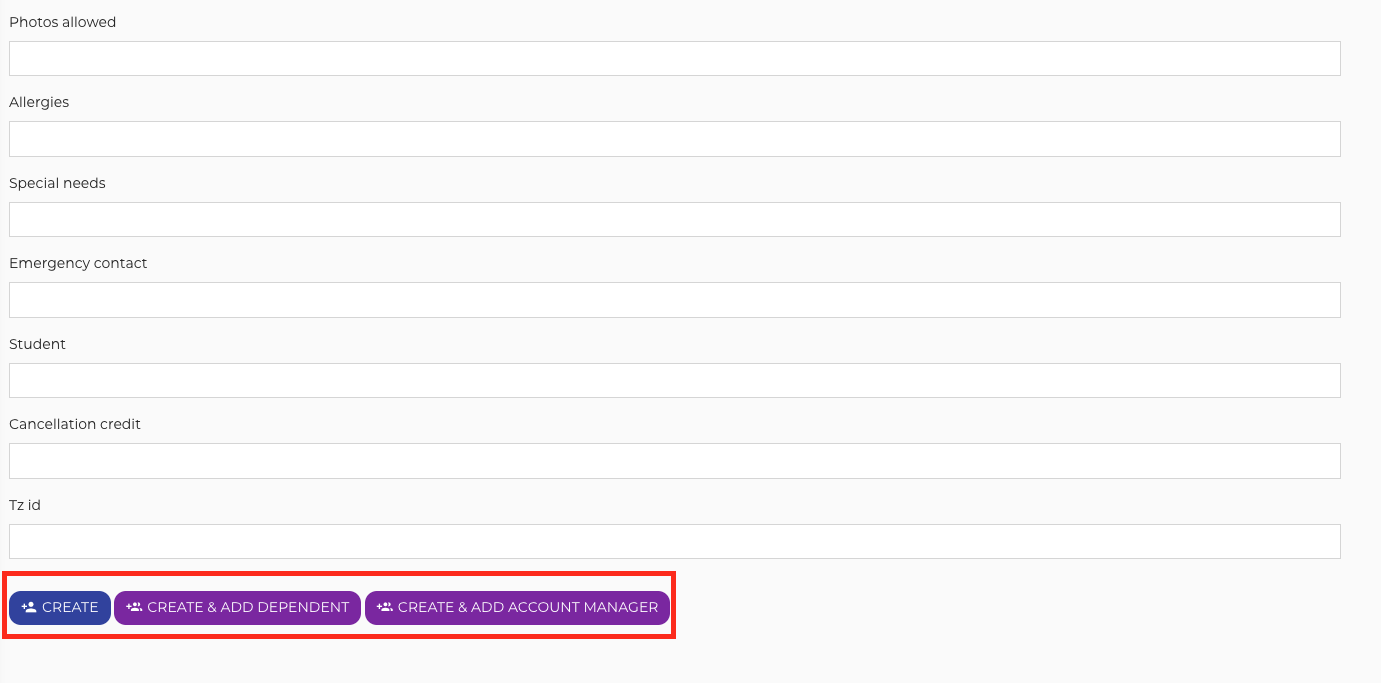Activate the Student input field

pos(675,380)
